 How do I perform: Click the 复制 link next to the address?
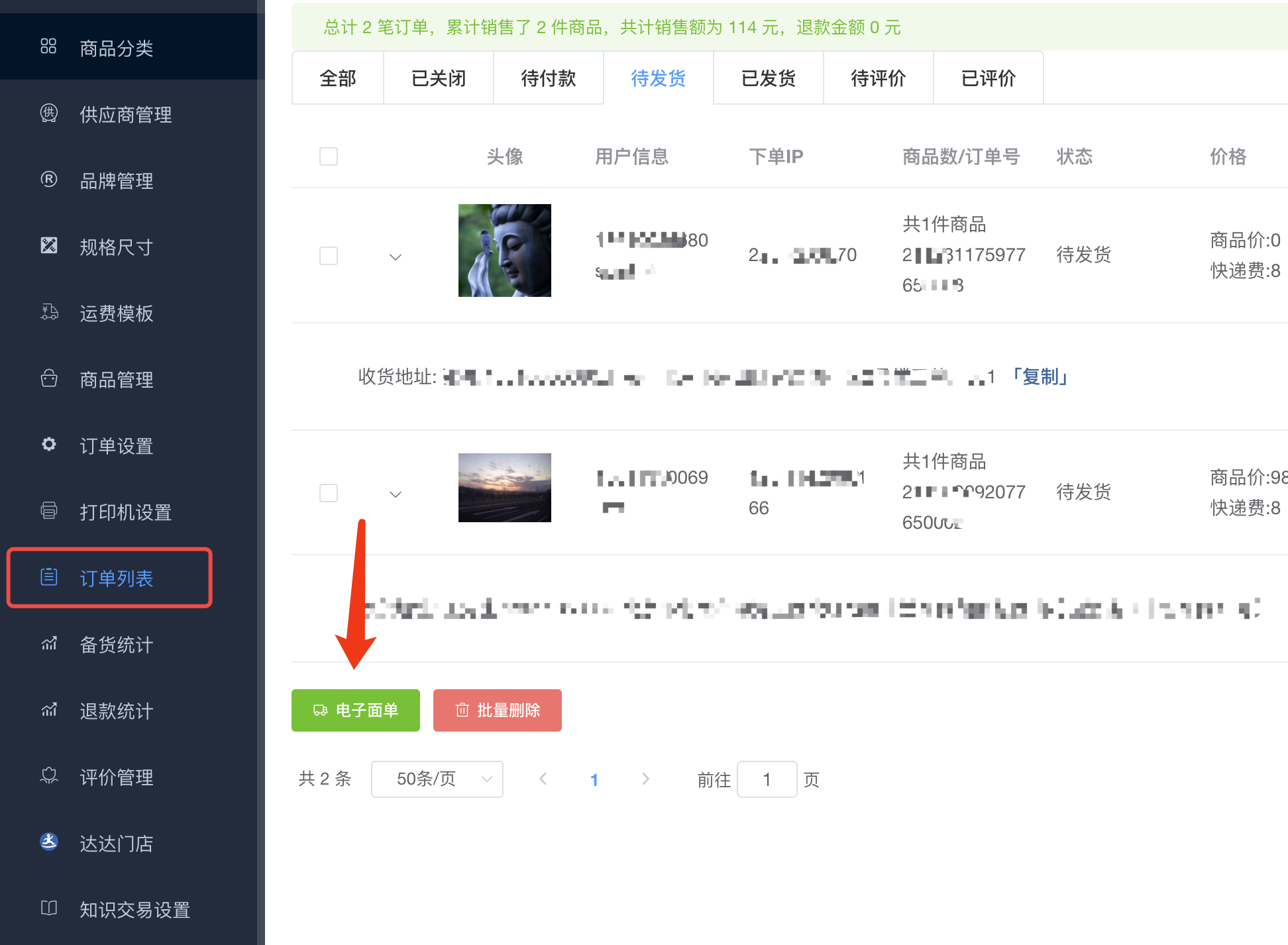(x=1039, y=377)
